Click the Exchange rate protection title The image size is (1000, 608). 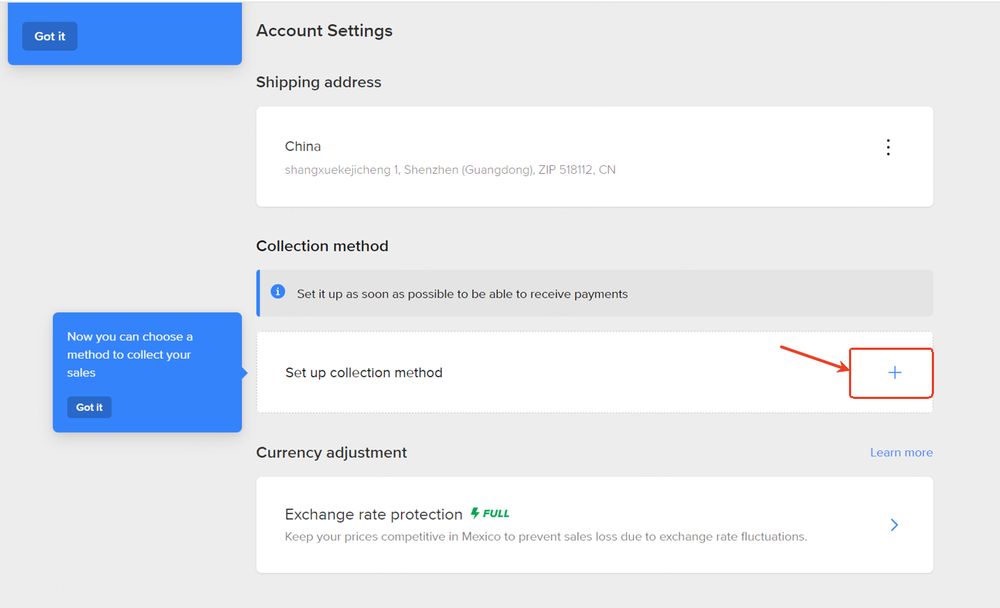(x=373, y=514)
